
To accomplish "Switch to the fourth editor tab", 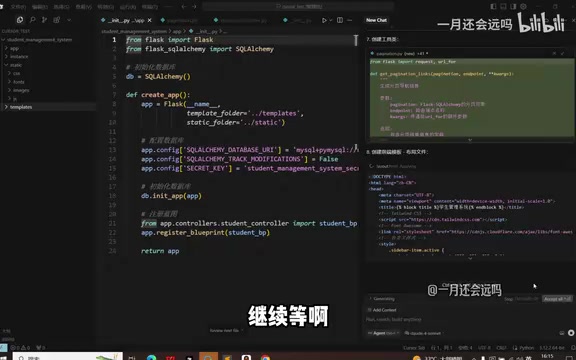I will click(299, 20).
